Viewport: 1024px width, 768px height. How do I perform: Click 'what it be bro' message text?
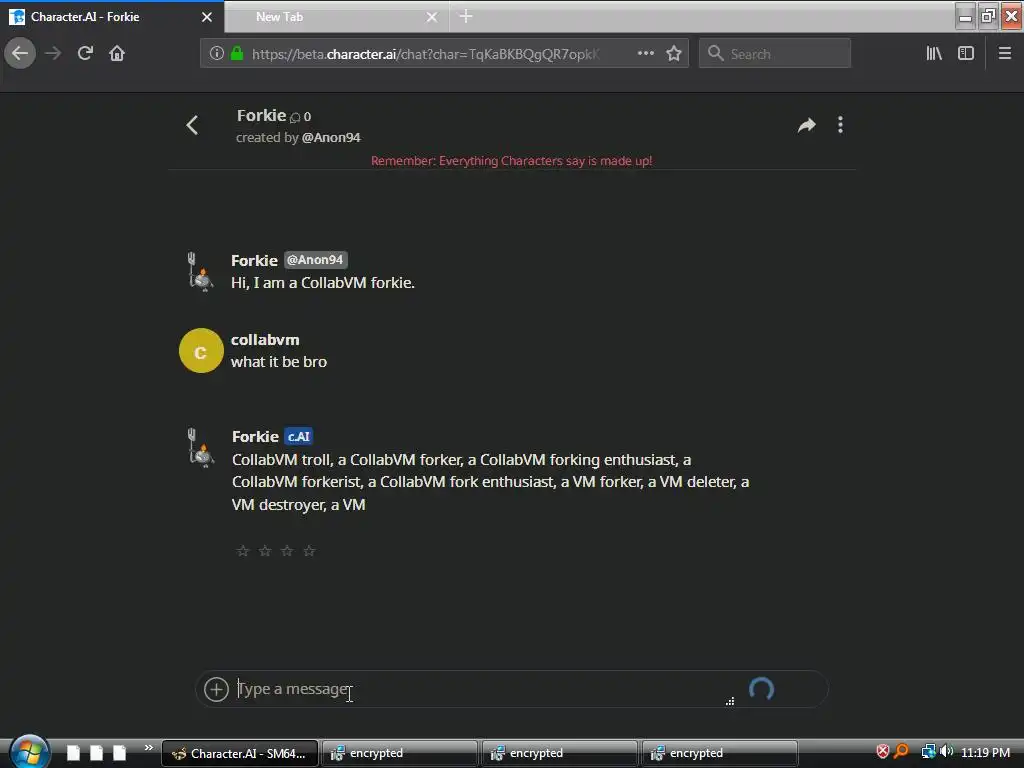click(279, 362)
